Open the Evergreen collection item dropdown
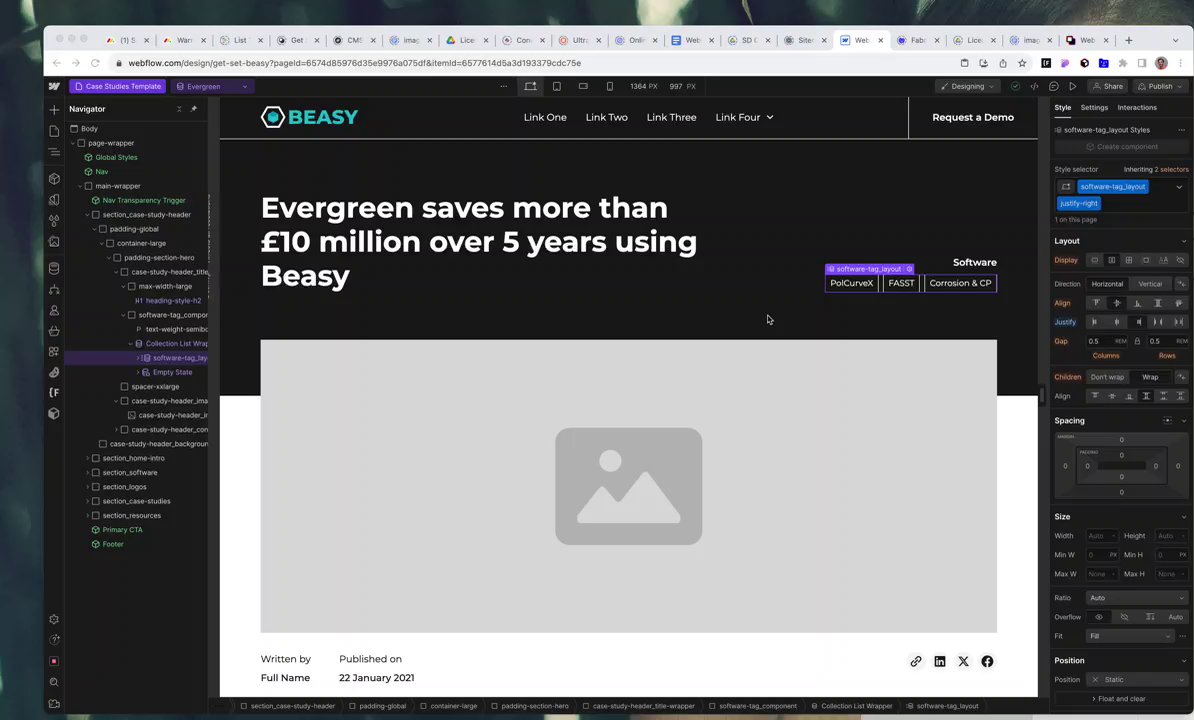 pos(212,87)
